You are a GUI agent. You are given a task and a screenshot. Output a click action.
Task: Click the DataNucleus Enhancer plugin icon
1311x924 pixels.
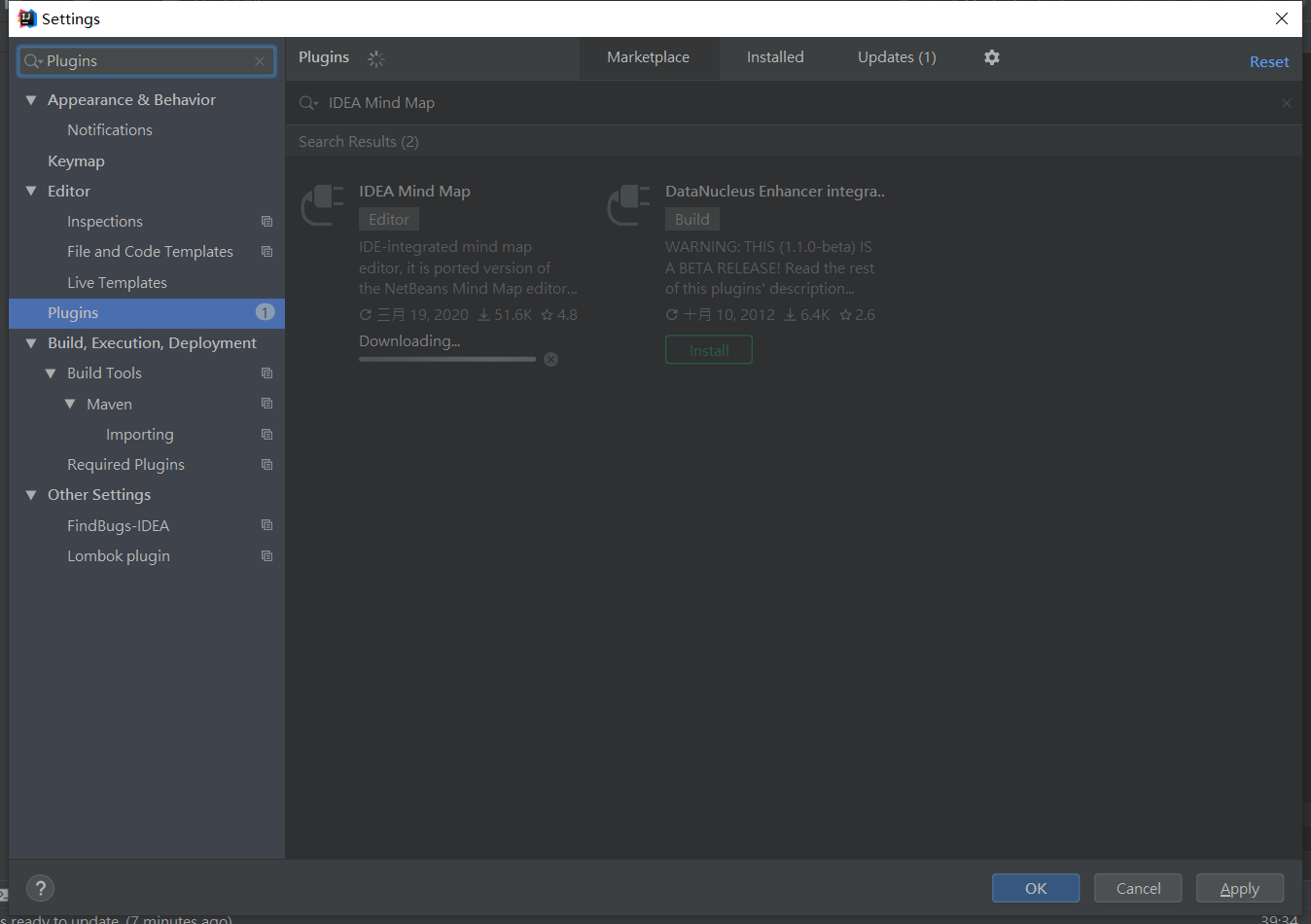tap(629, 205)
